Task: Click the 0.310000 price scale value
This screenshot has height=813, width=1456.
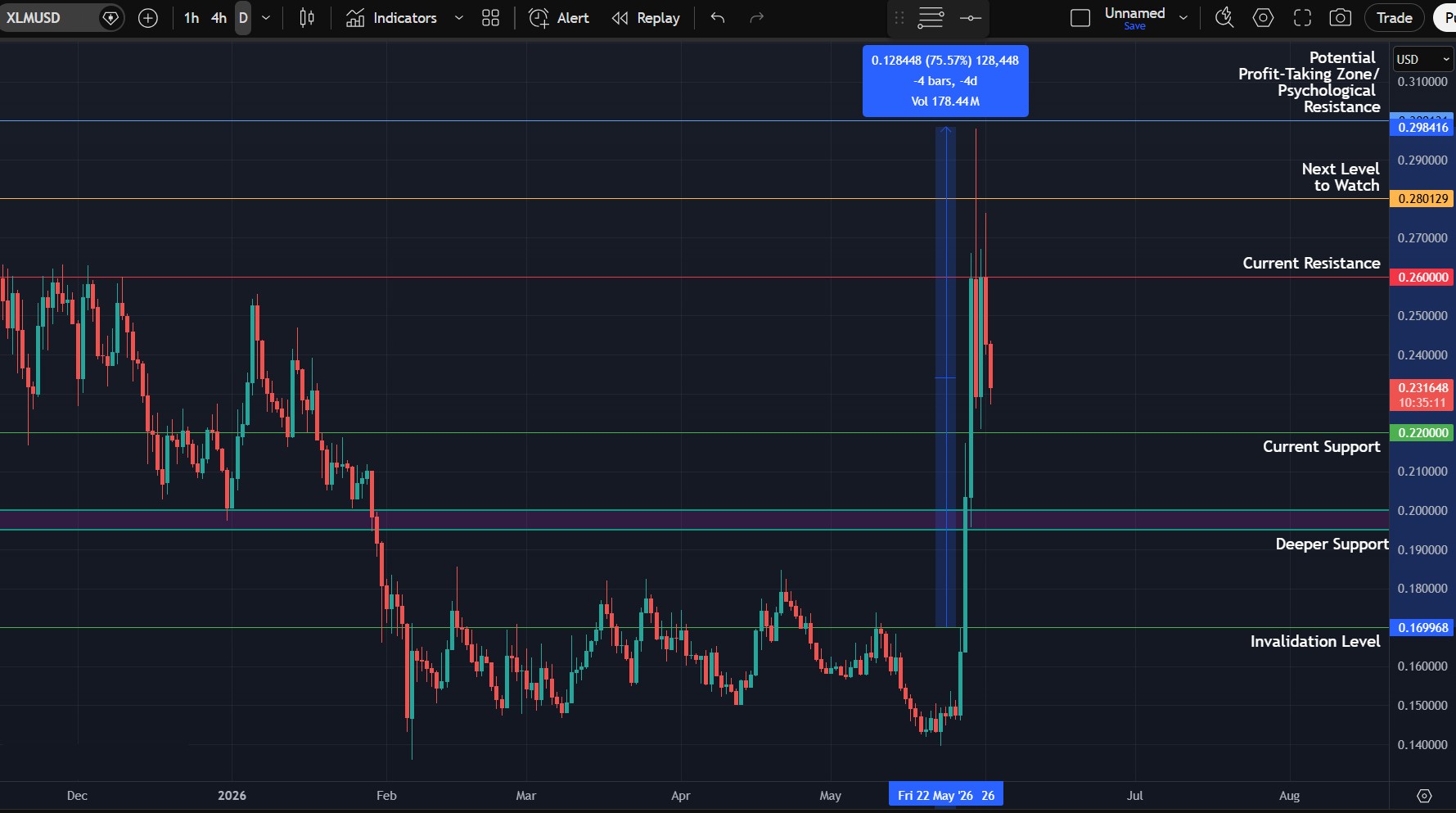Action: (1422, 82)
